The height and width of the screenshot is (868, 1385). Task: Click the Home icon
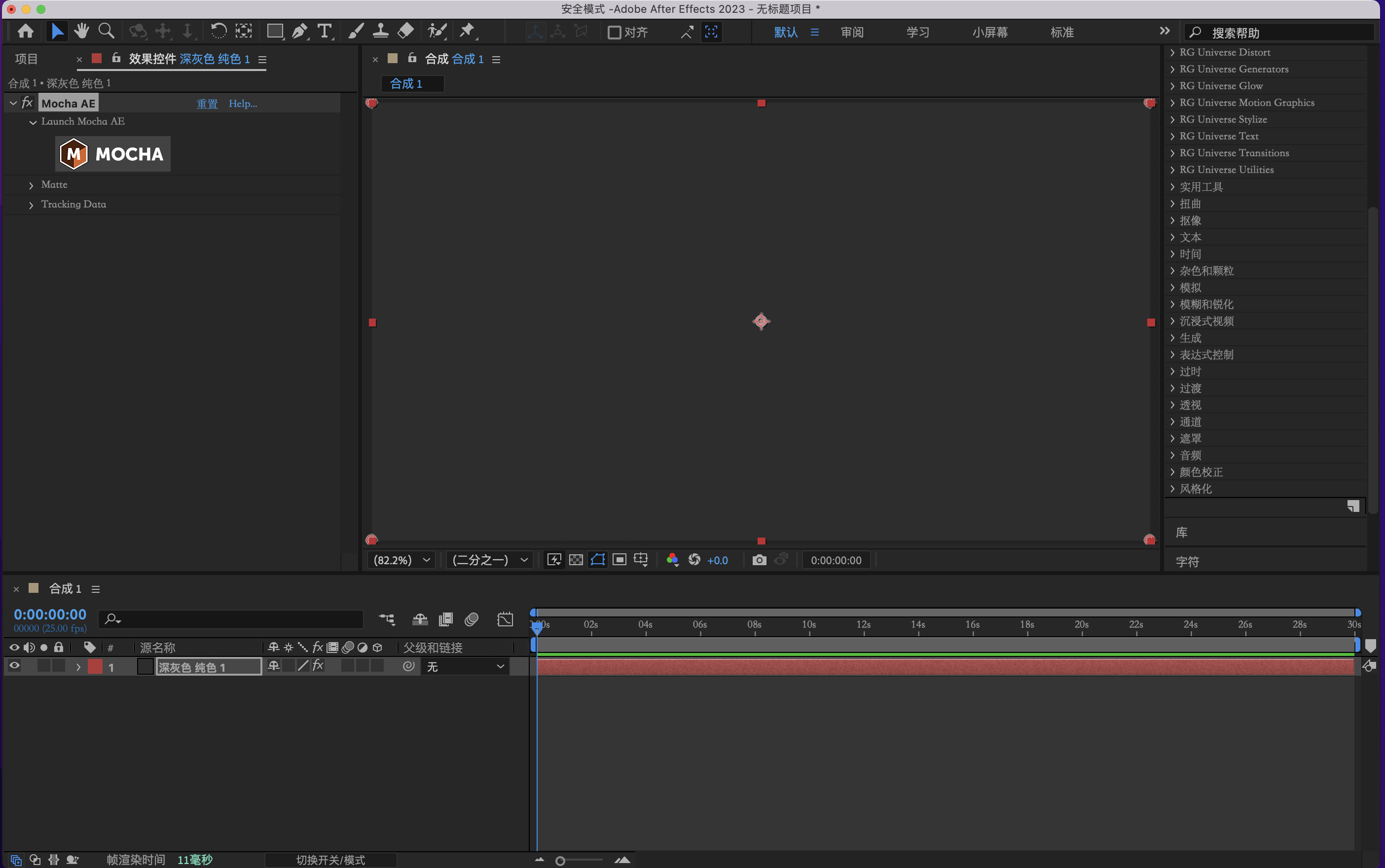click(x=25, y=32)
